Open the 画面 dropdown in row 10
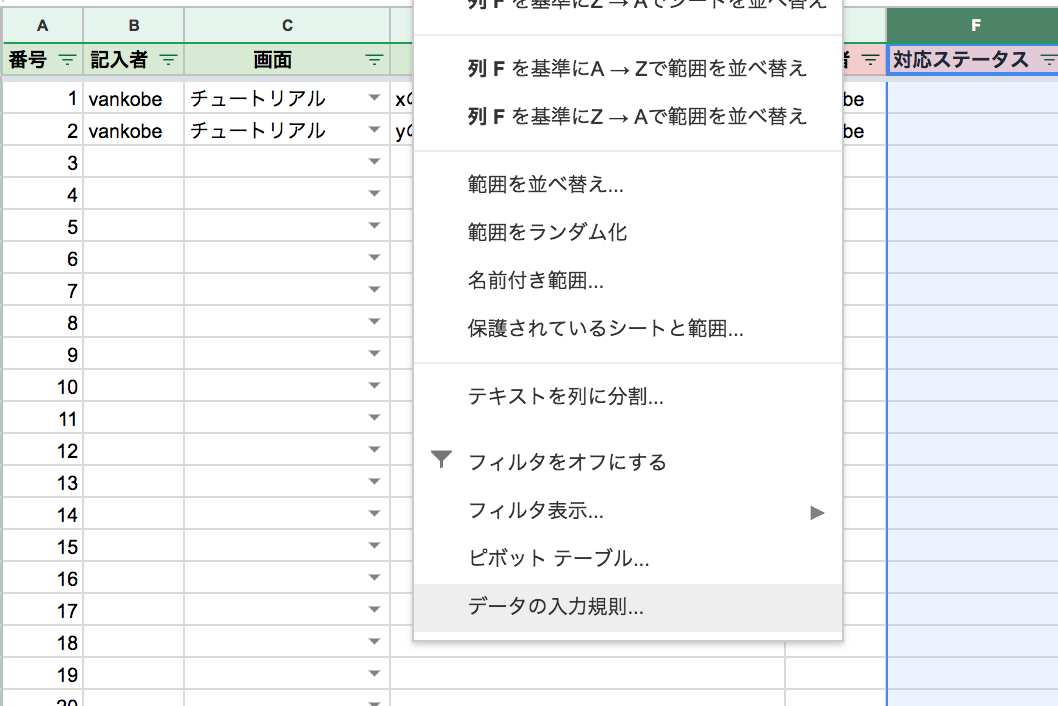Image resolution: width=1058 pixels, height=706 pixels. tap(376, 386)
